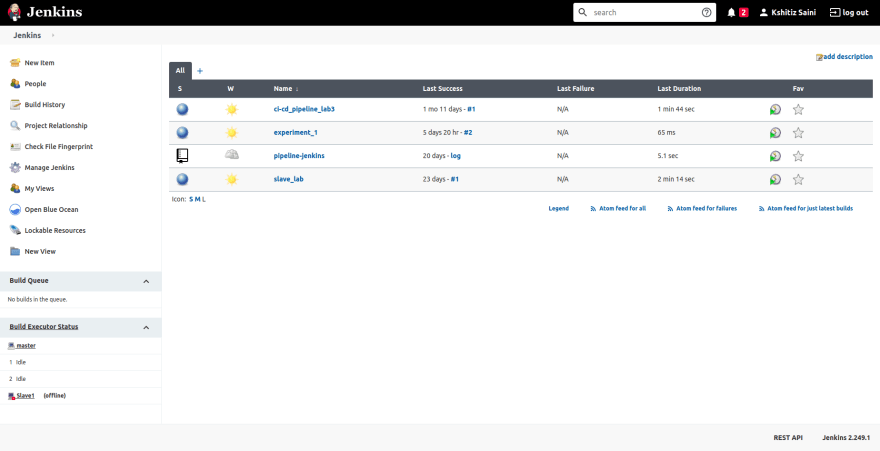Image resolution: width=880 pixels, height=451 pixels.
Task: Select the All view tab
Action: (180, 71)
